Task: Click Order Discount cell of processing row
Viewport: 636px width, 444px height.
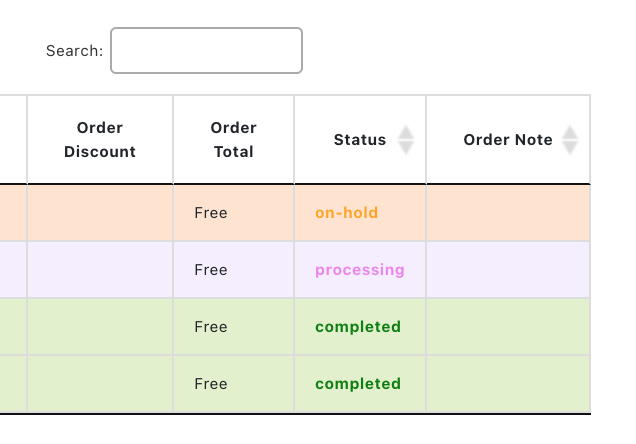Action: point(100,270)
